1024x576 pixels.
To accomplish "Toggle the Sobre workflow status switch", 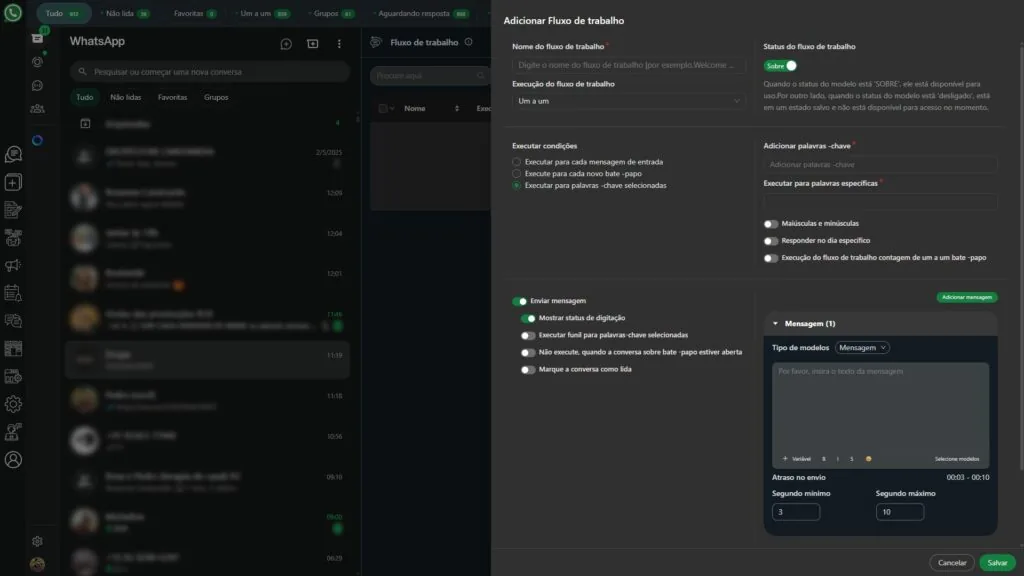I will [780, 66].
